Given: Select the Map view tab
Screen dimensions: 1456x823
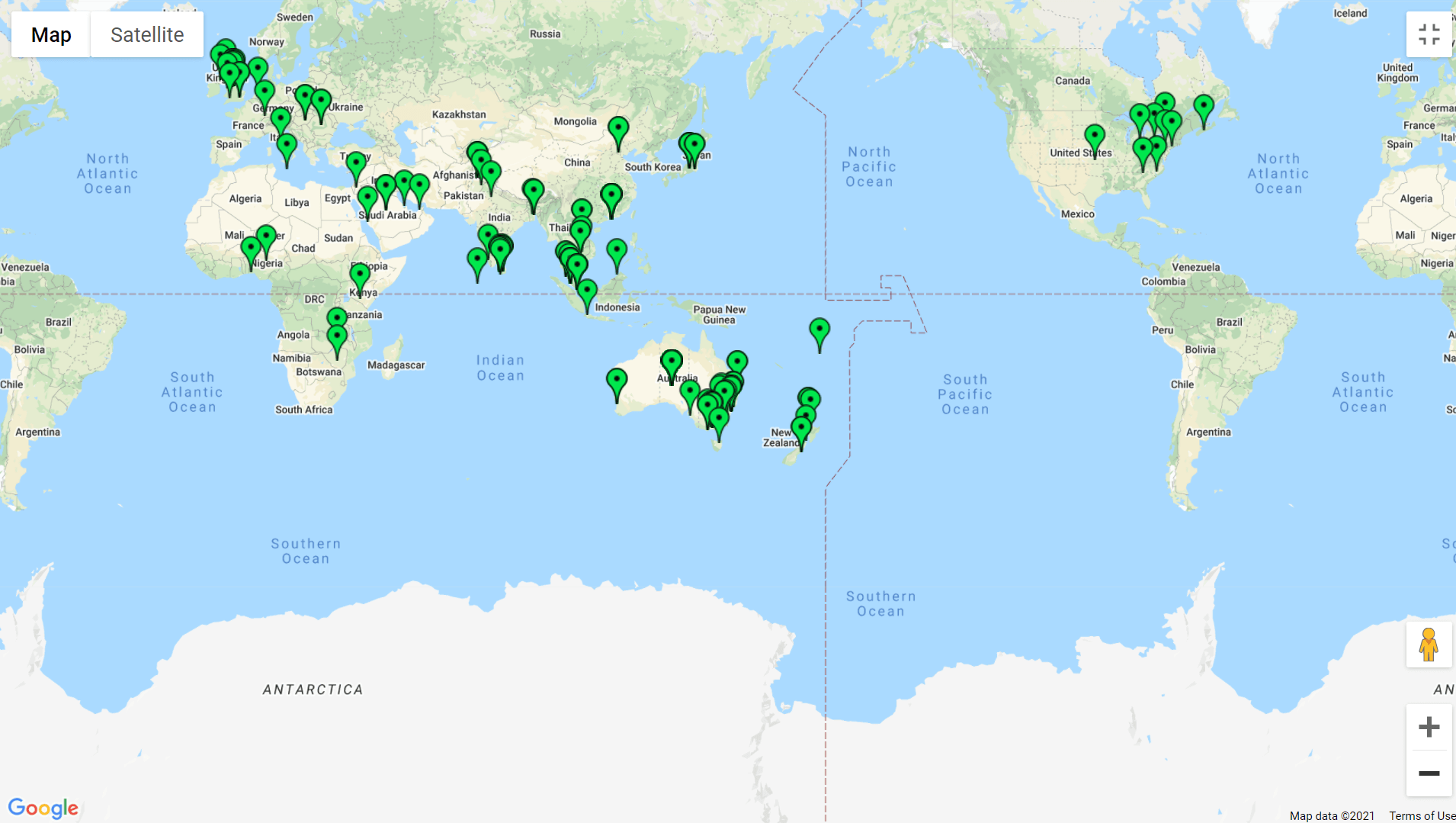Looking at the screenshot, I should click(51, 35).
